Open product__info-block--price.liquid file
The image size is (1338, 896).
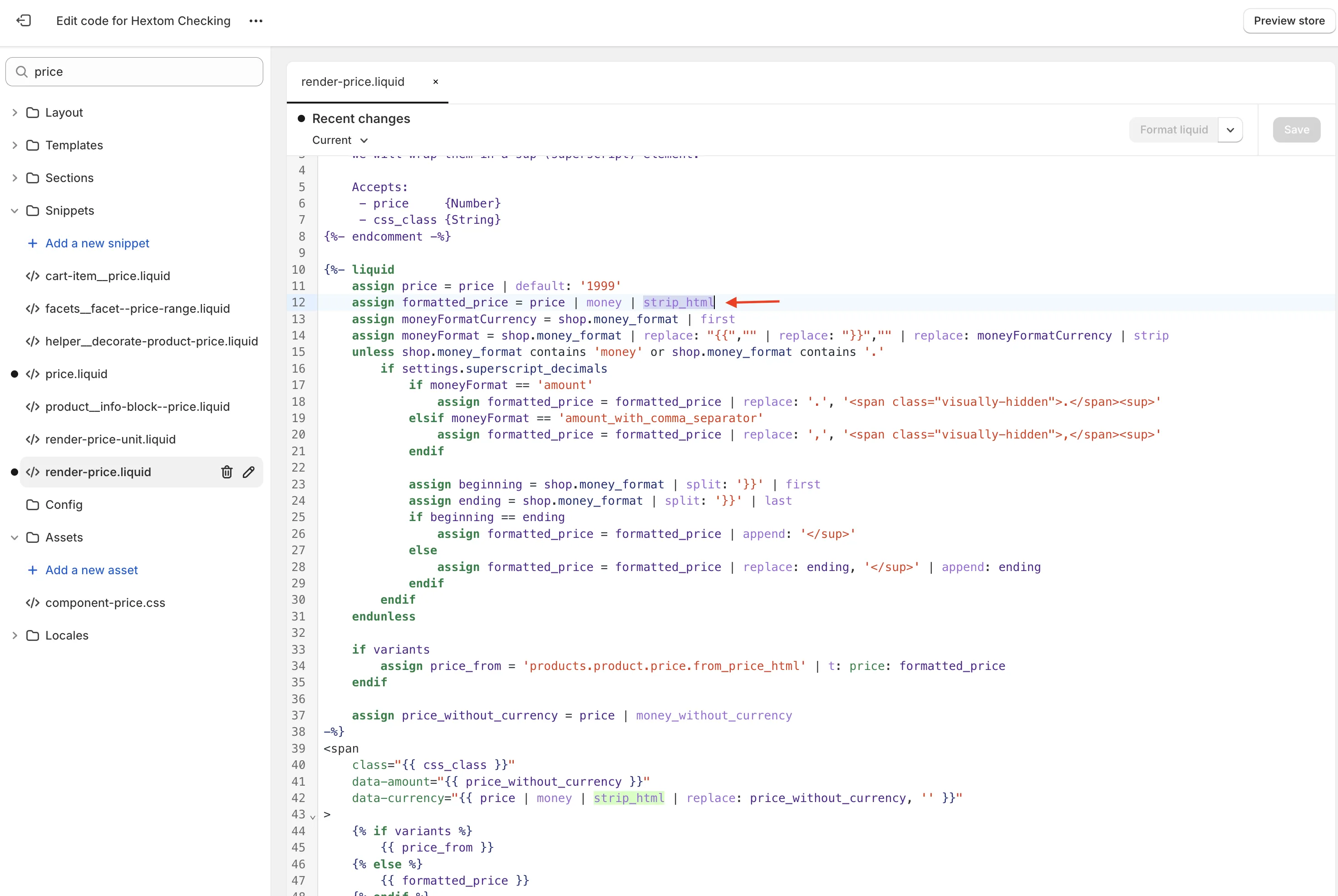point(137,407)
